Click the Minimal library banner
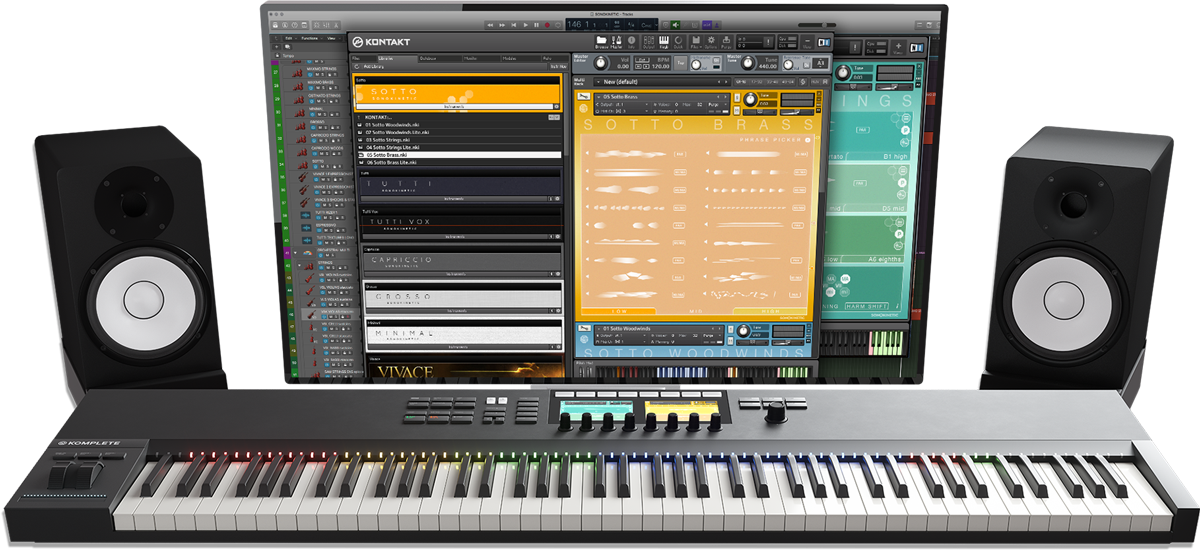 click(x=464, y=336)
